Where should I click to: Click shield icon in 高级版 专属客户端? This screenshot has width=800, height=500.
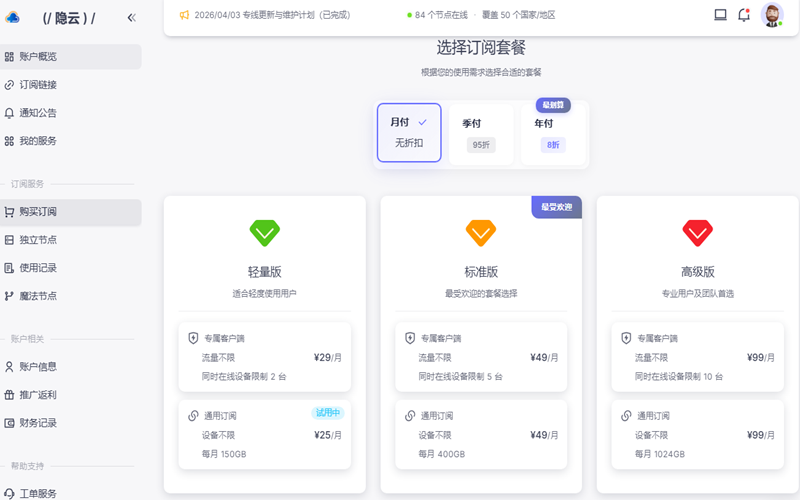point(626,338)
